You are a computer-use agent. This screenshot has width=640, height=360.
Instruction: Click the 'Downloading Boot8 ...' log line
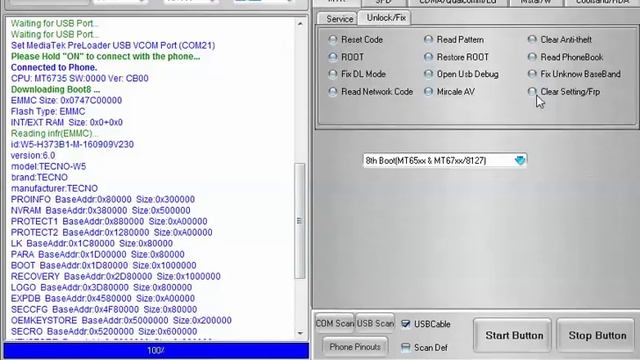[x=55, y=89]
